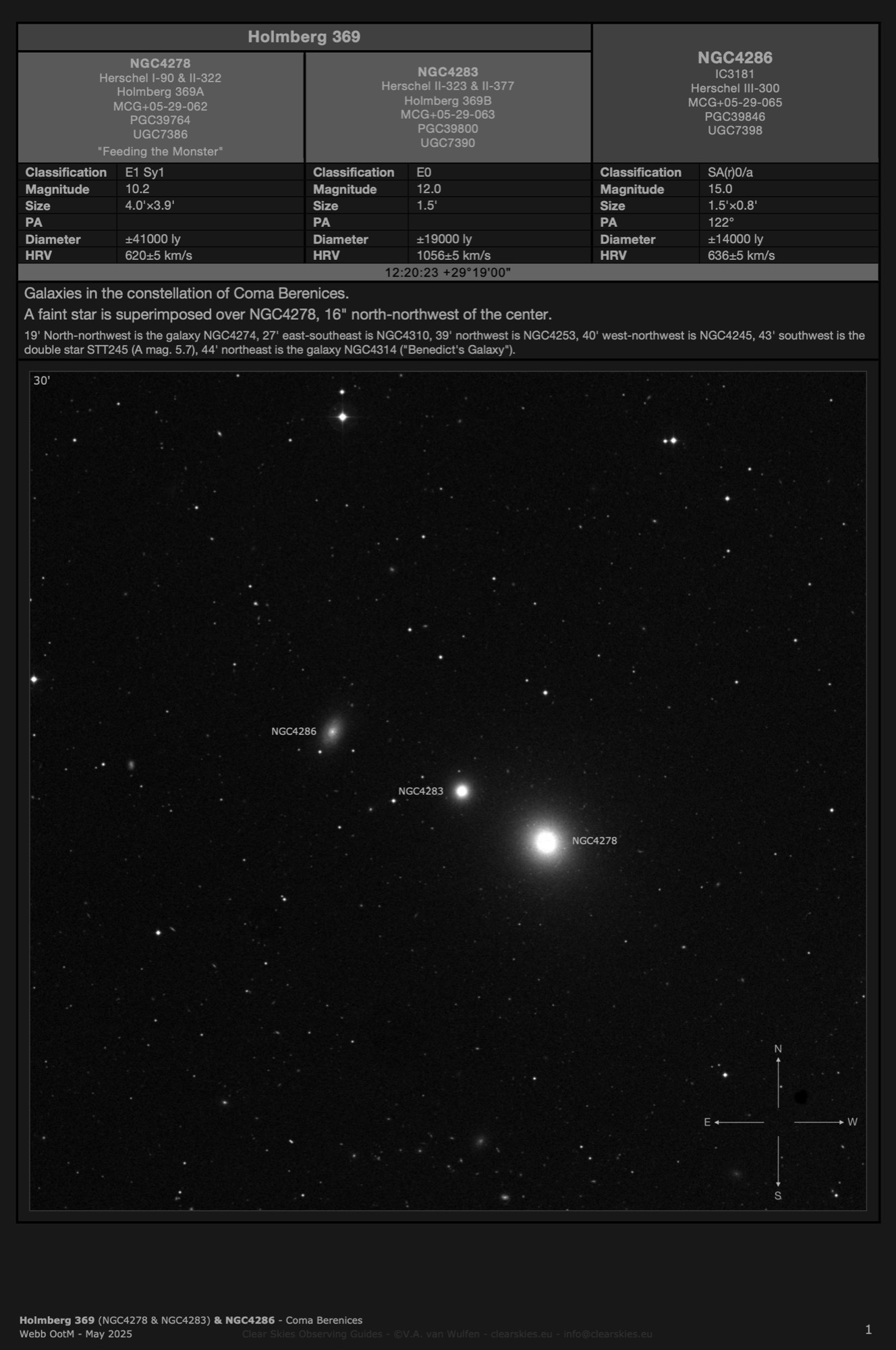Viewport: 896px width, 1350px height.
Task: Click the MCG+05-29-065 catalog entry
Action: [735, 102]
